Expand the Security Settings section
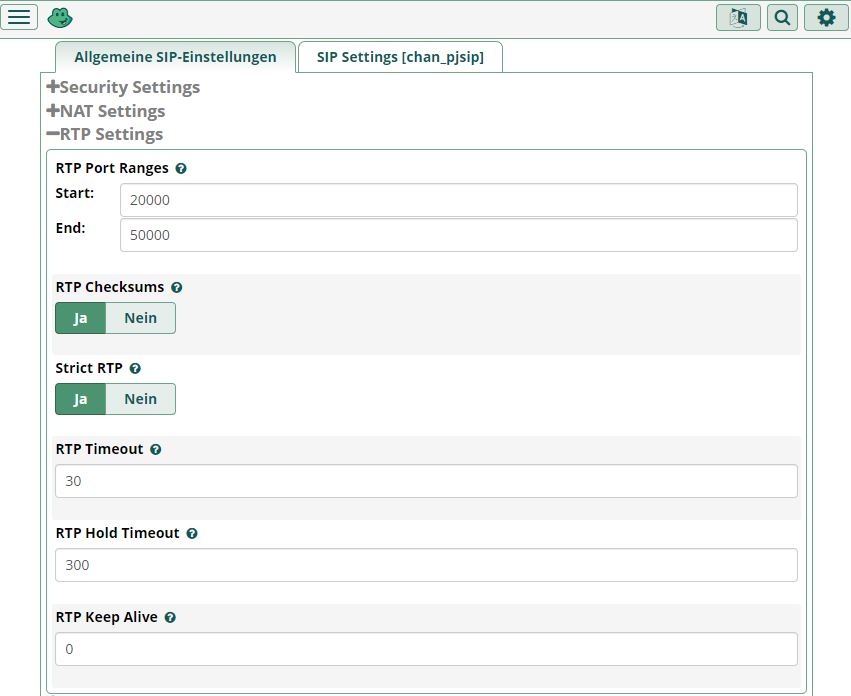This screenshot has width=851, height=696. tap(124, 88)
